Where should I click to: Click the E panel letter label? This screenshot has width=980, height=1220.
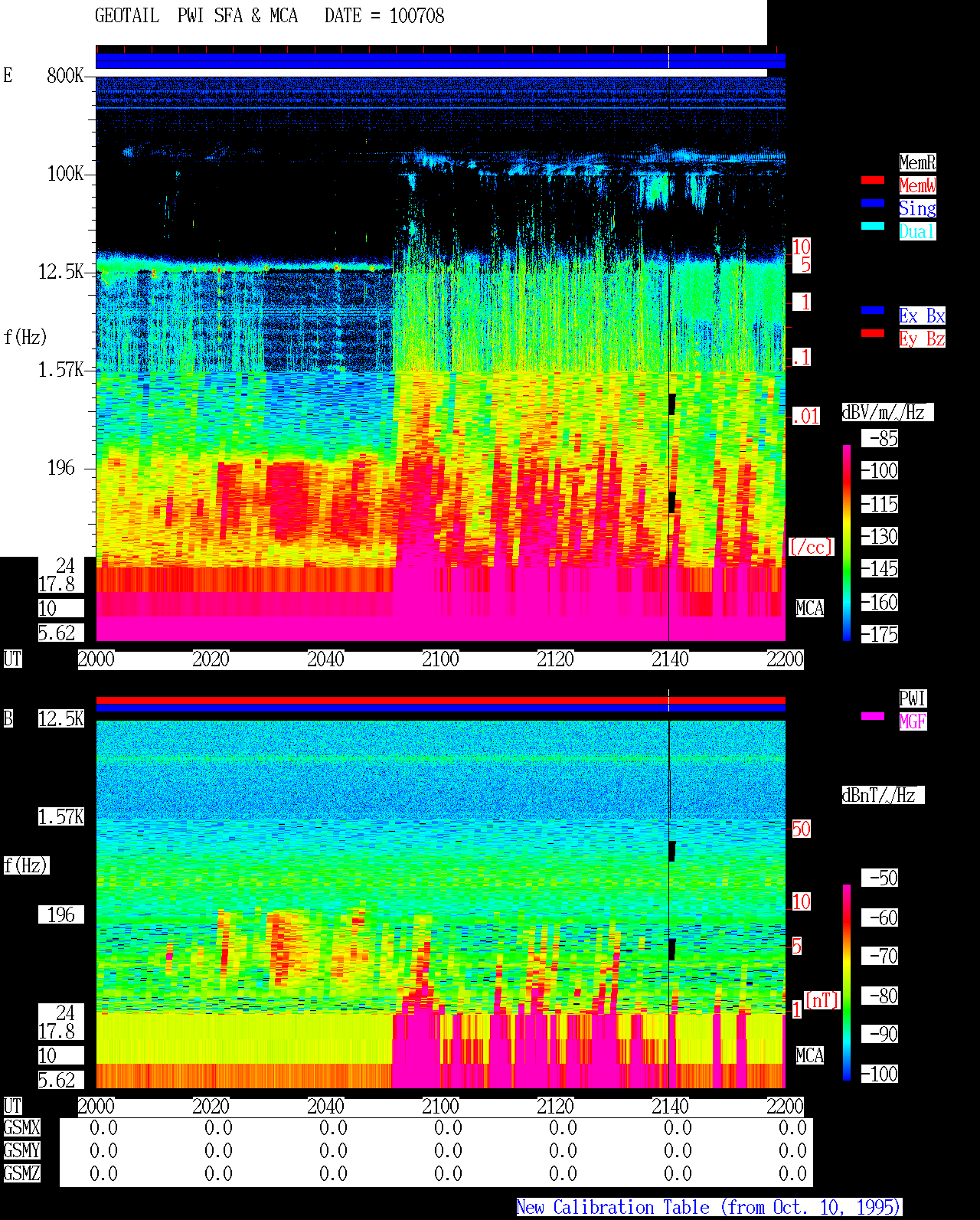(x=8, y=76)
